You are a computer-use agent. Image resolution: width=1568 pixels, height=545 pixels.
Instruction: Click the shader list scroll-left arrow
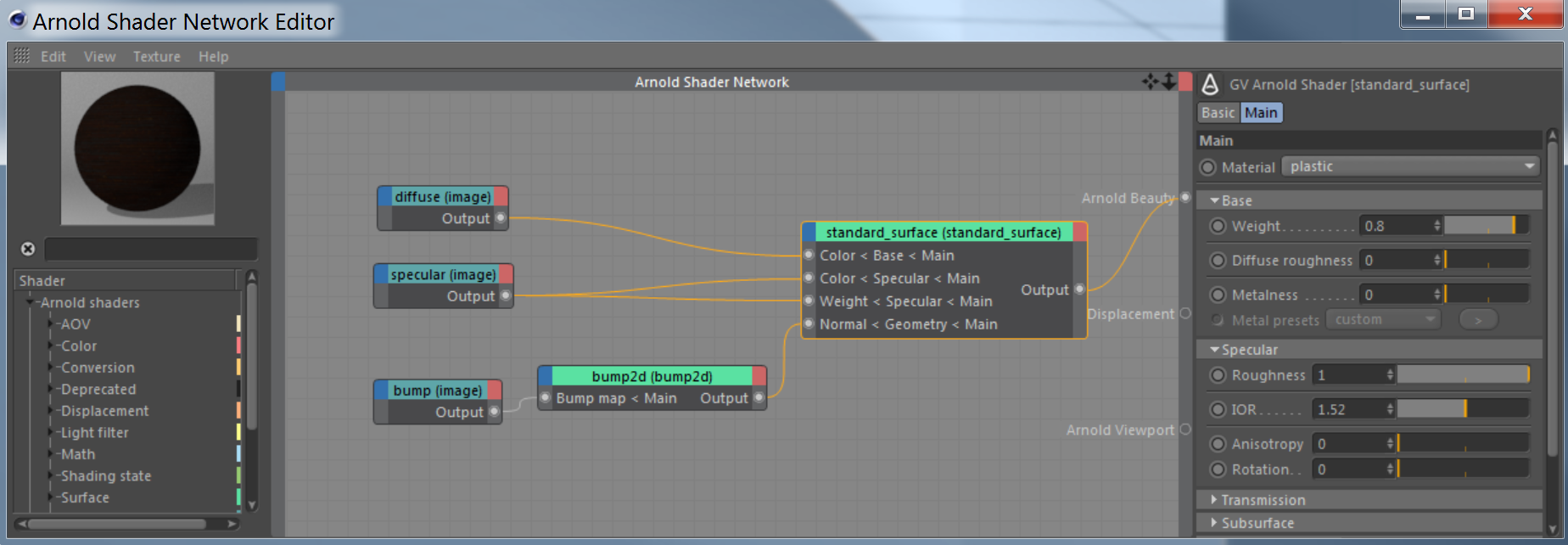22,524
